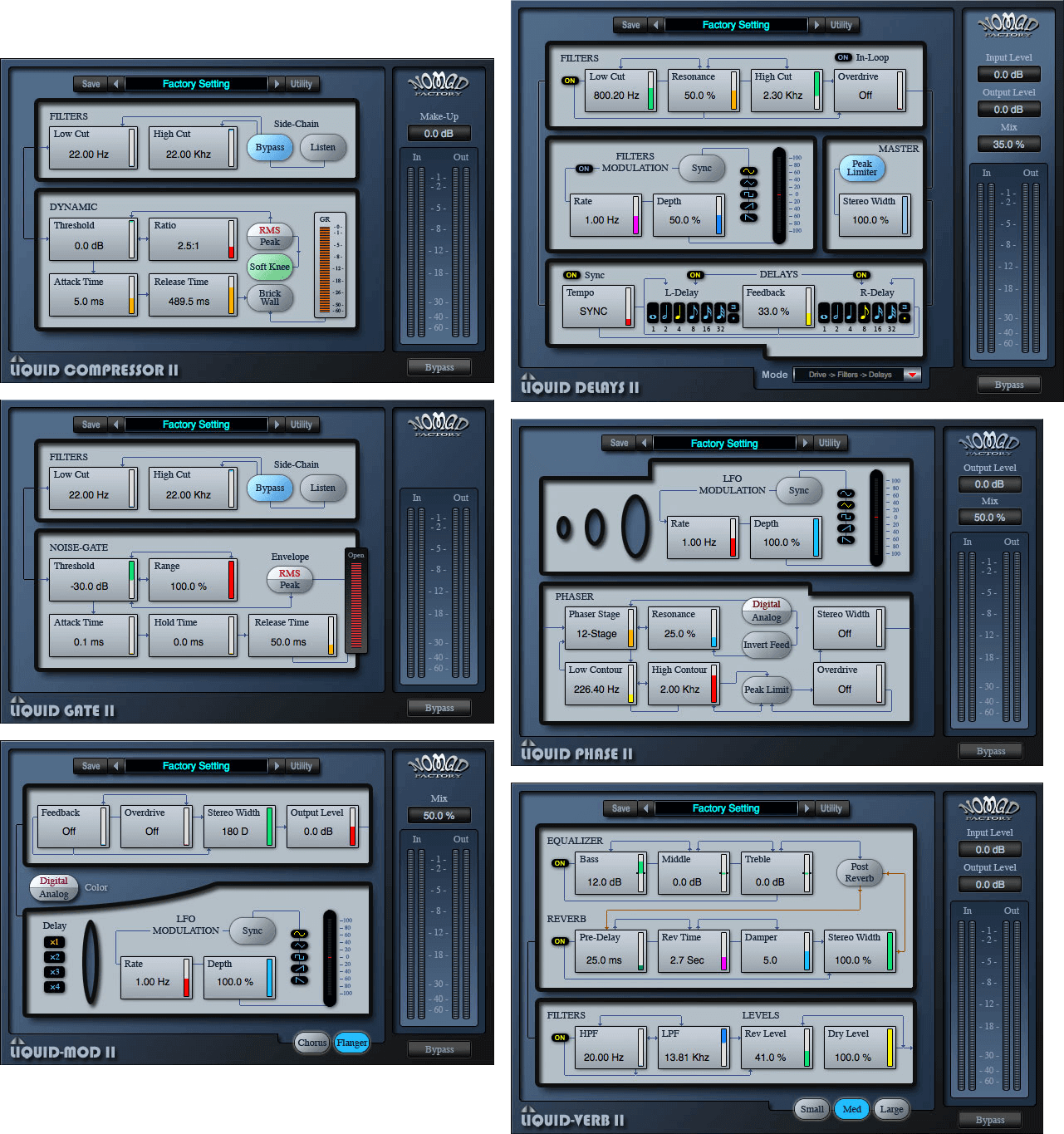Toggle Reverb ON switch in Liquid-Verb

(x=560, y=941)
